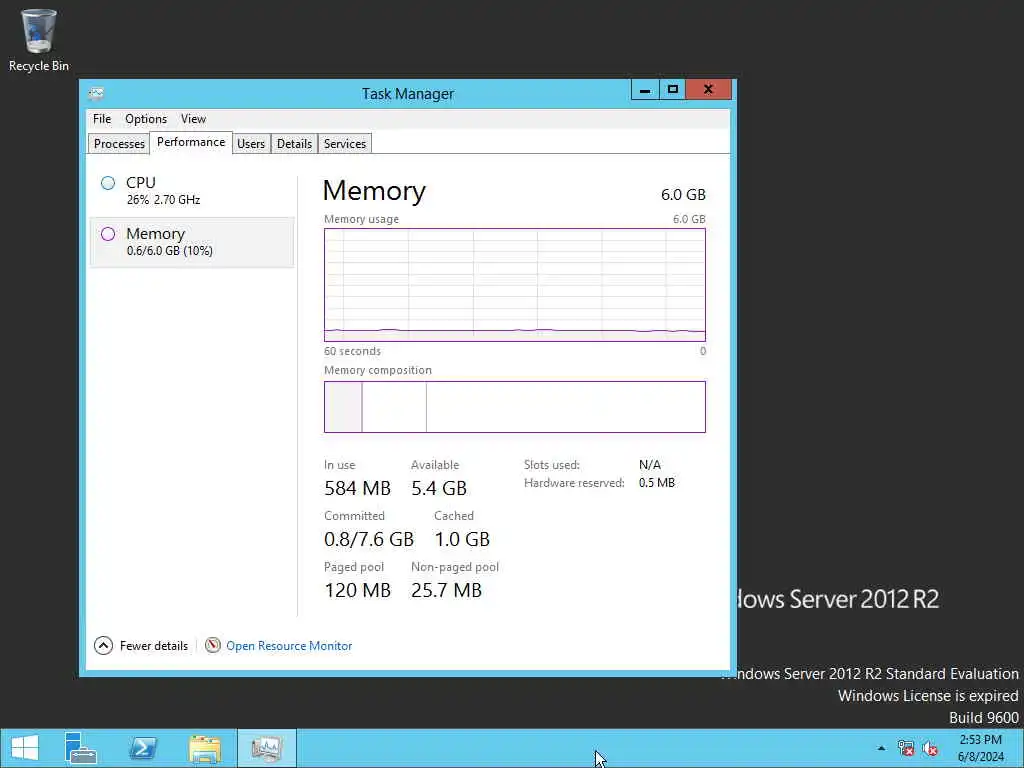1024x768 pixels.
Task: Open the clock showing 2:53 PM
Action: pyautogui.click(x=980, y=748)
